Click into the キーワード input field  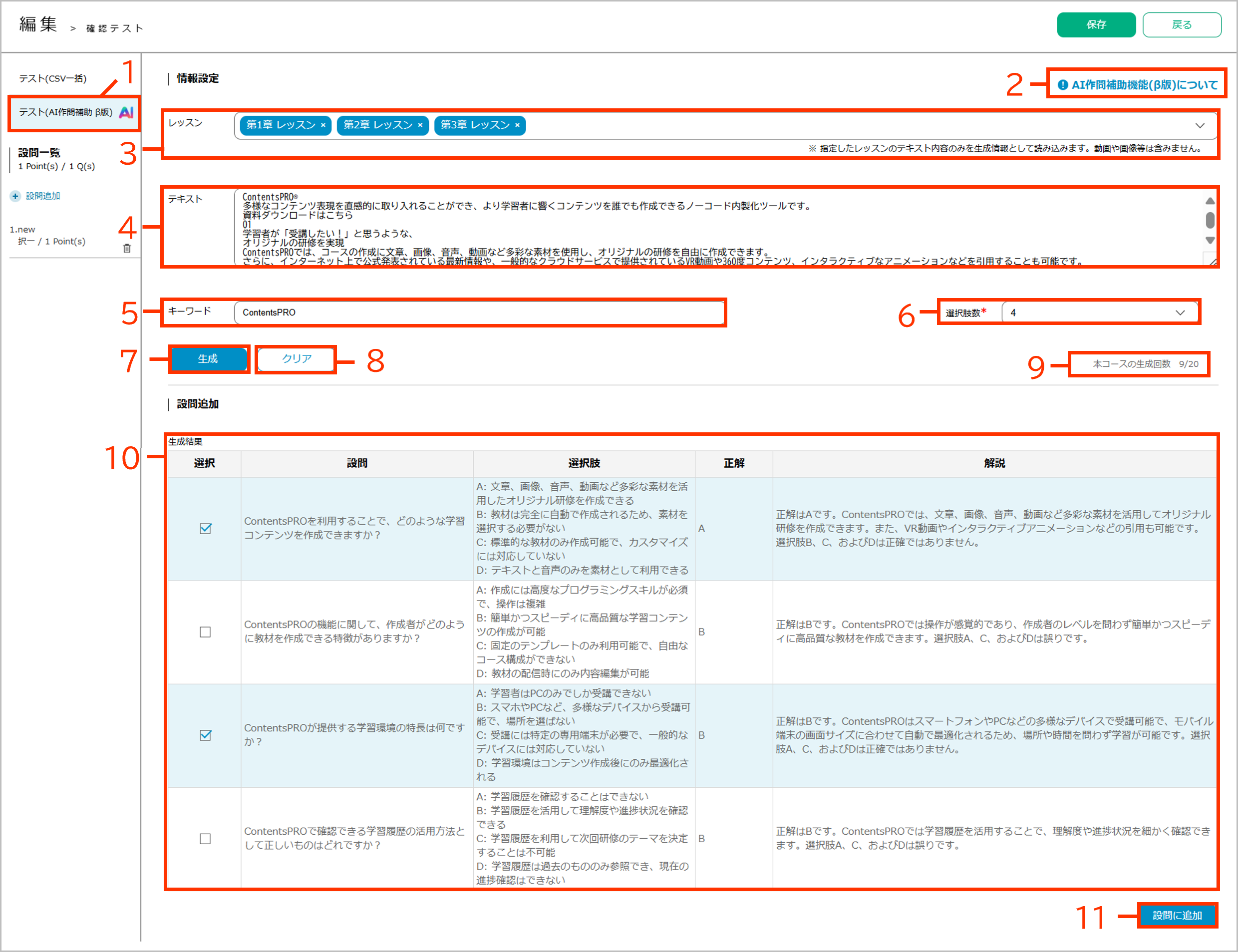(x=479, y=312)
